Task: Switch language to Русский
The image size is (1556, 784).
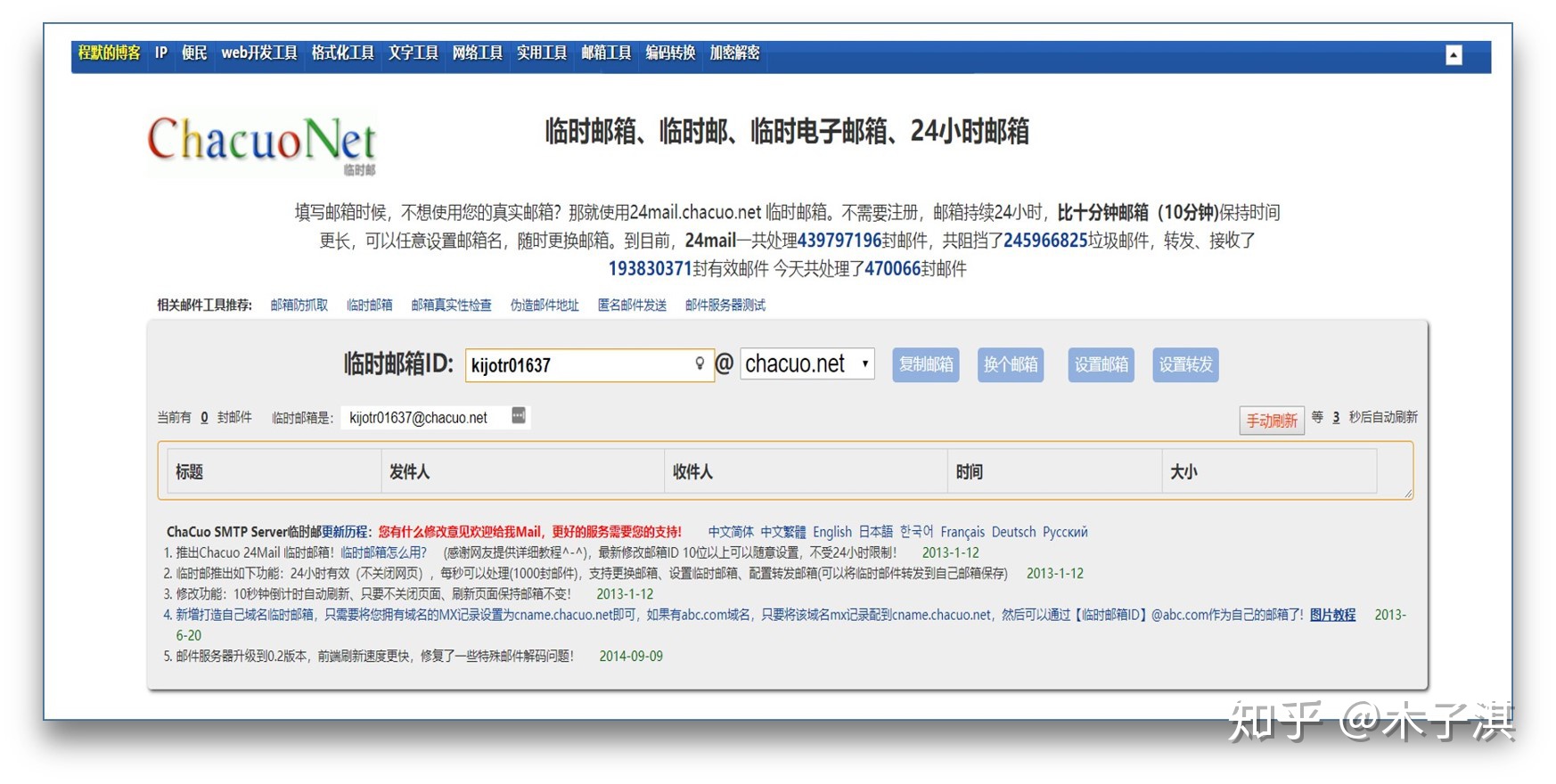Action: click(x=1065, y=532)
